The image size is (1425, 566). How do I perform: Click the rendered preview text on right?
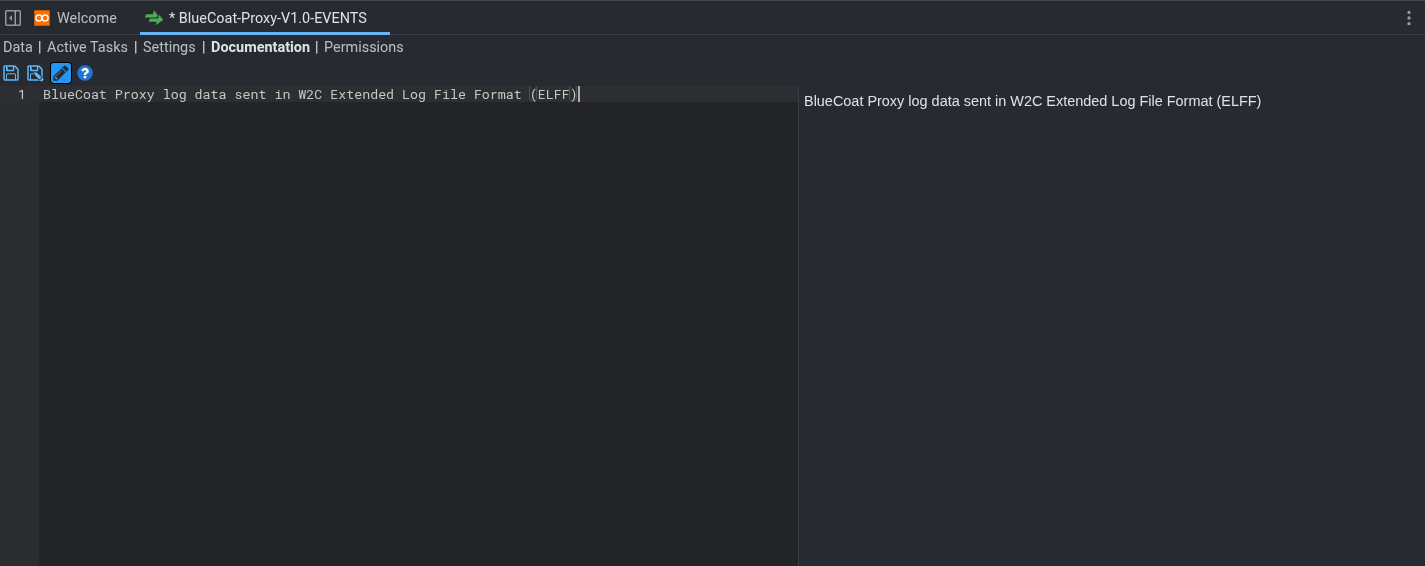click(1032, 101)
